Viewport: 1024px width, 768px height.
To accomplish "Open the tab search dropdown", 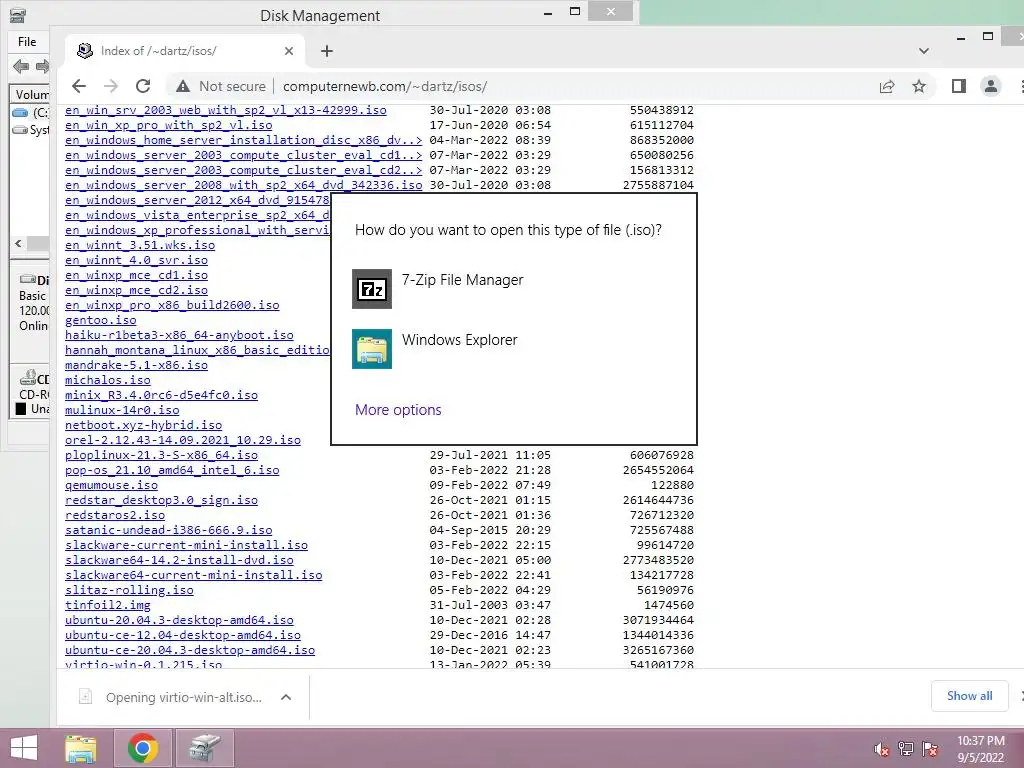I will (923, 51).
